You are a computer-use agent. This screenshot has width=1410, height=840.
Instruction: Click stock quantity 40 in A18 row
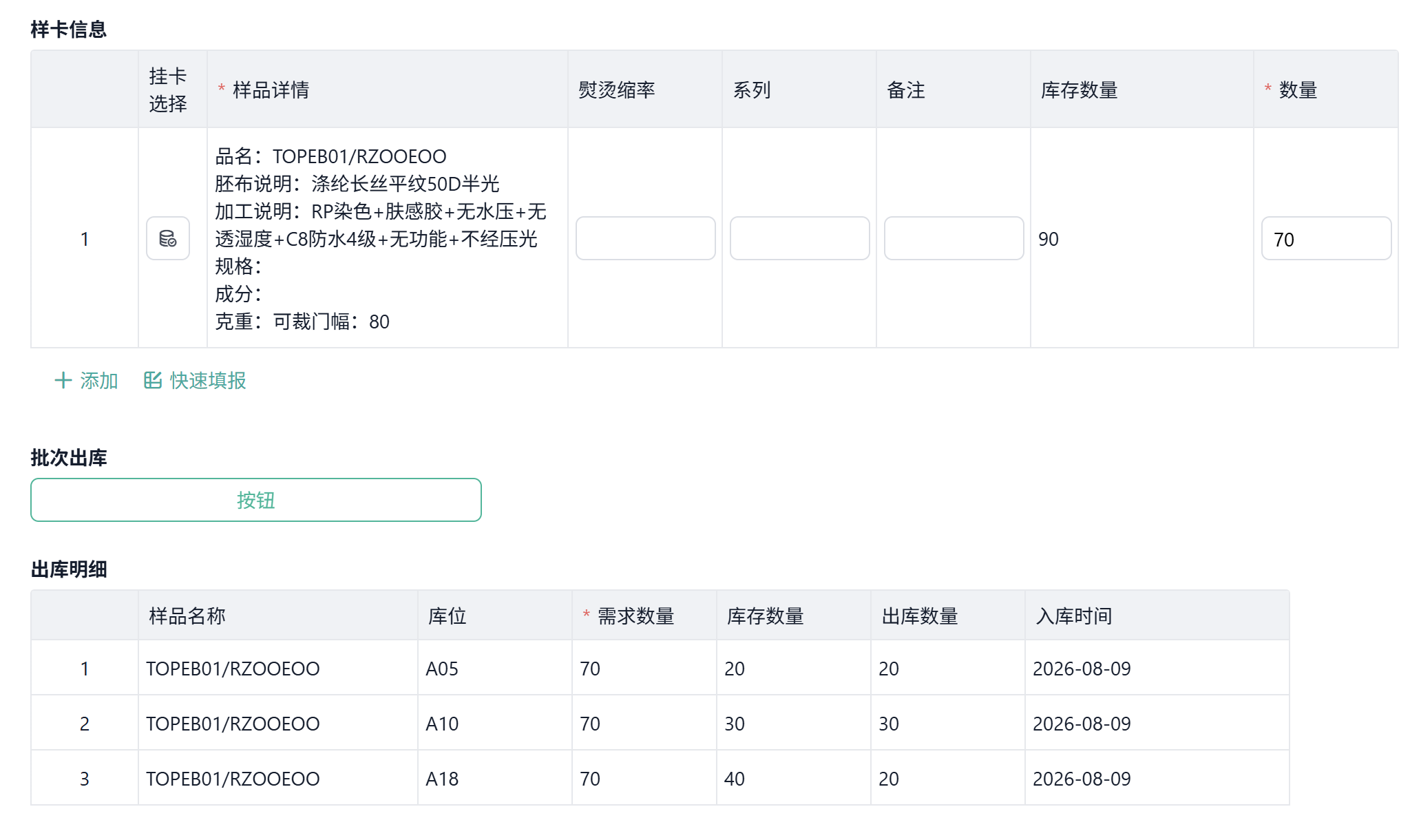coord(735,779)
